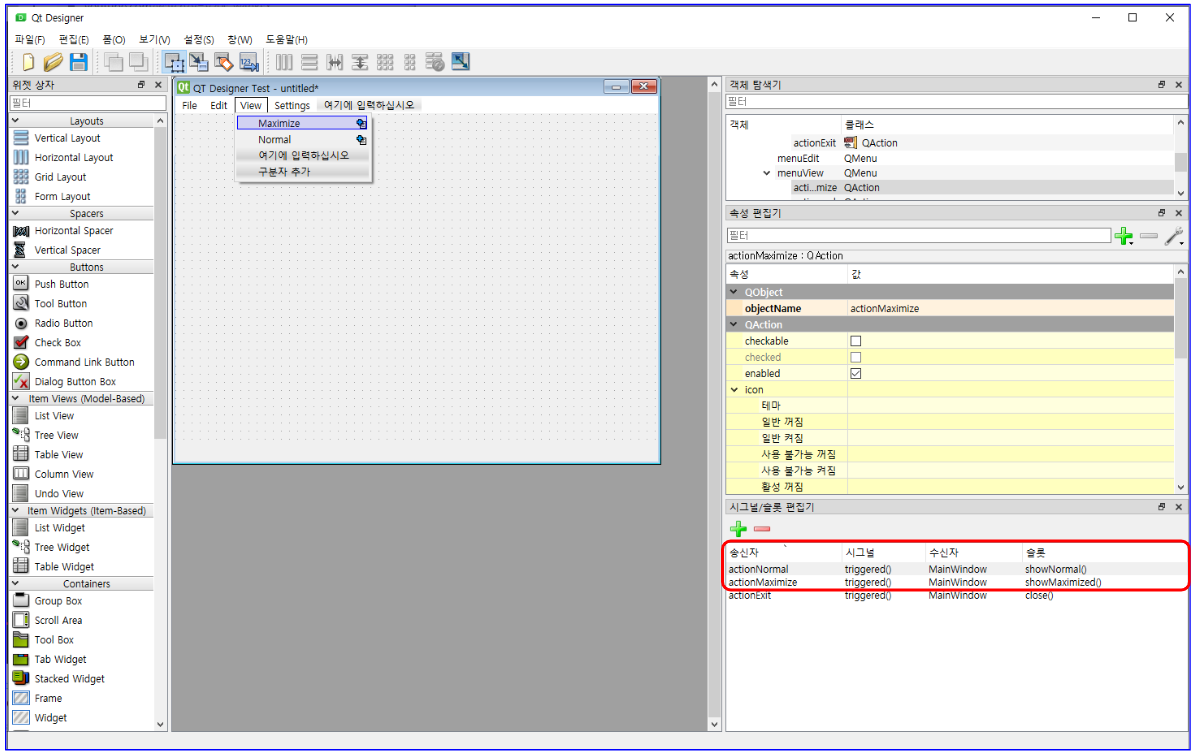
Task: Click the widget box filter field
Action: (87, 103)
